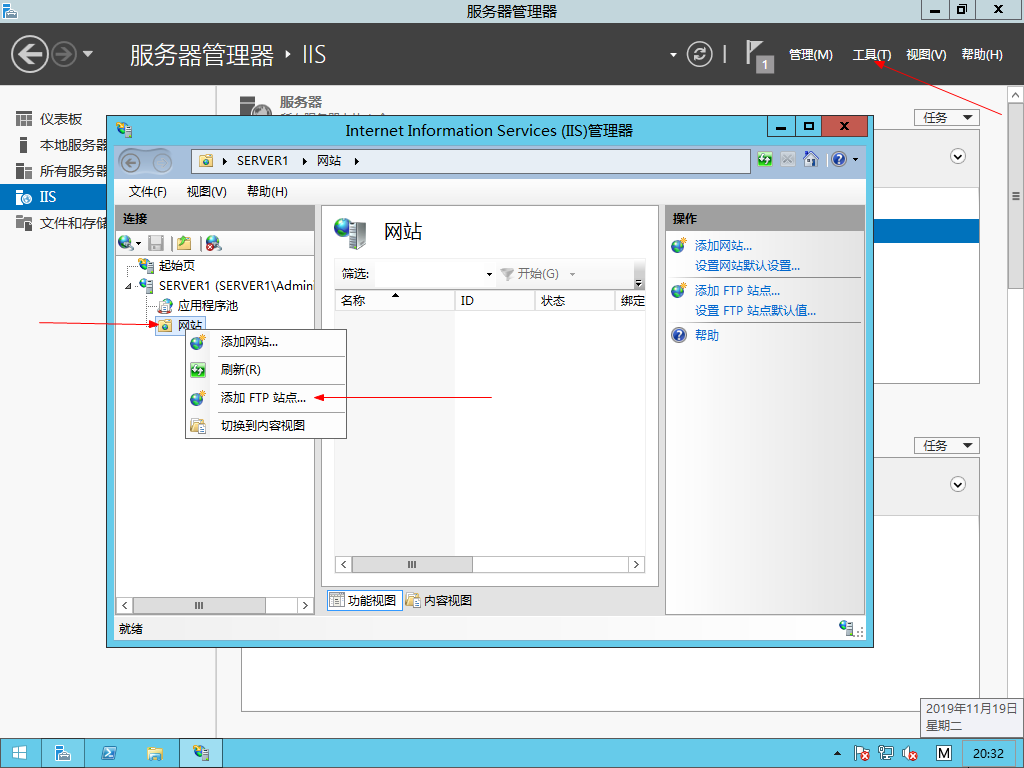Click create connection globe icon in Connections pane
The width and height of the screenshot is (1024, 768).
pyautogui.click(x=125, y=243)
